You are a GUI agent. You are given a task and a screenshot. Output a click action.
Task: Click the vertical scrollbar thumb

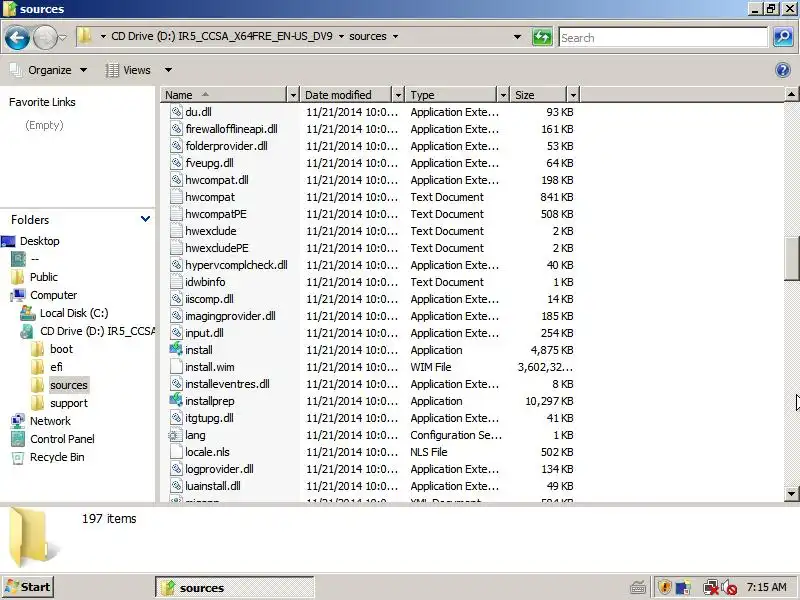791,259
